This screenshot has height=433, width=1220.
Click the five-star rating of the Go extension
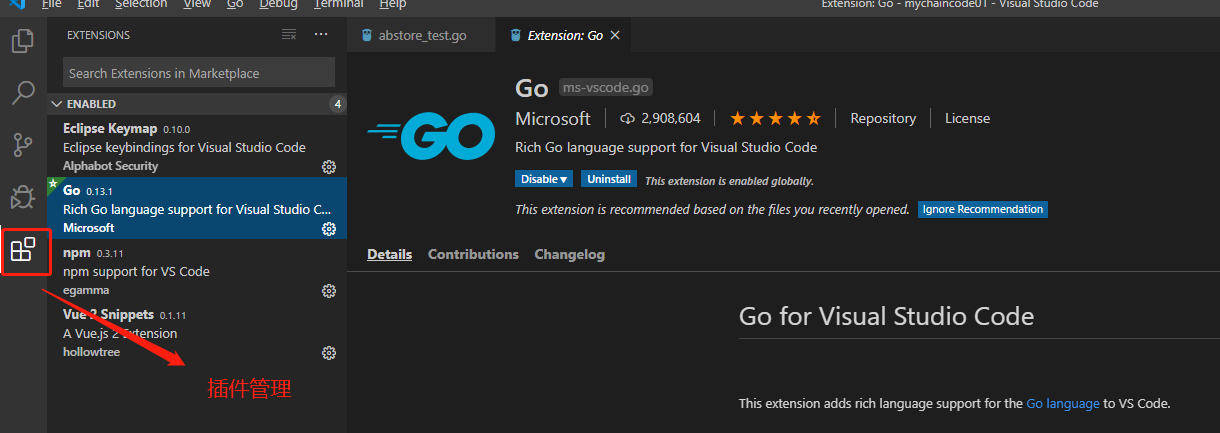[x=775, y=118]
